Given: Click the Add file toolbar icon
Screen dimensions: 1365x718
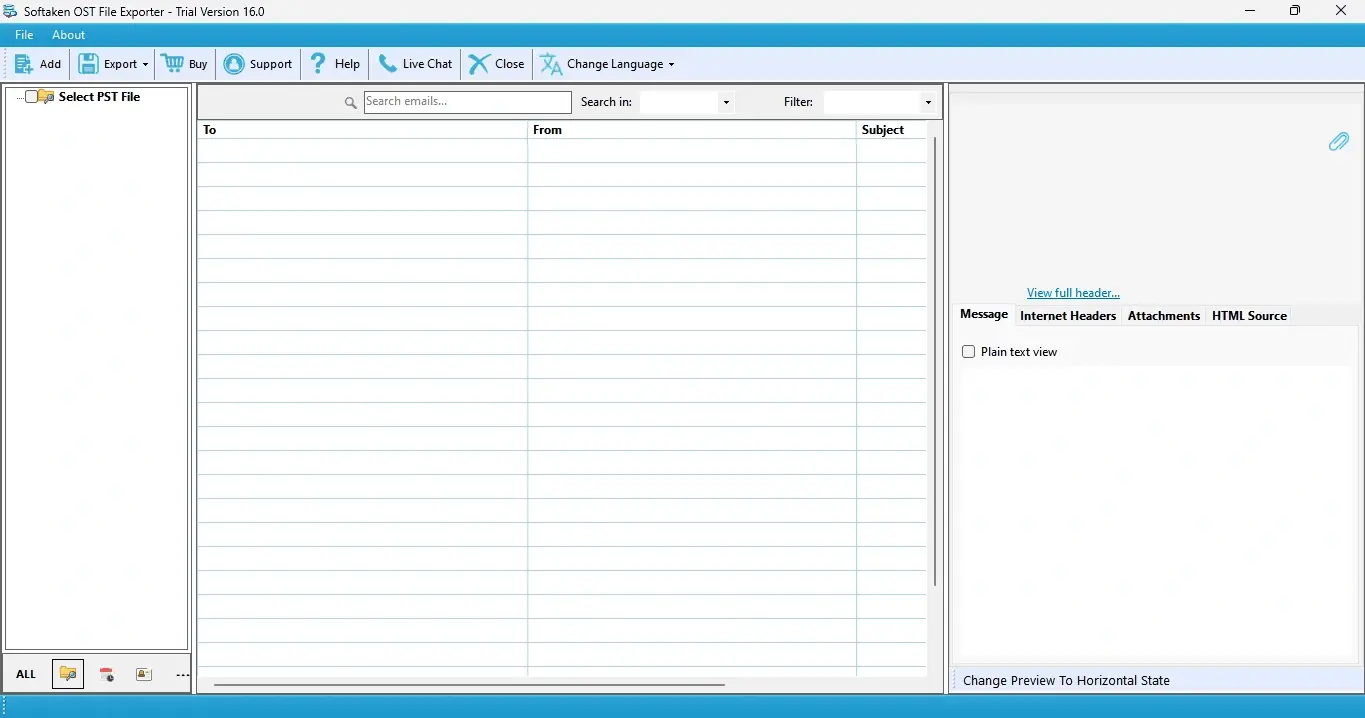Looking at the screenshot, I should pyautogui.click(x=24, y=64).
